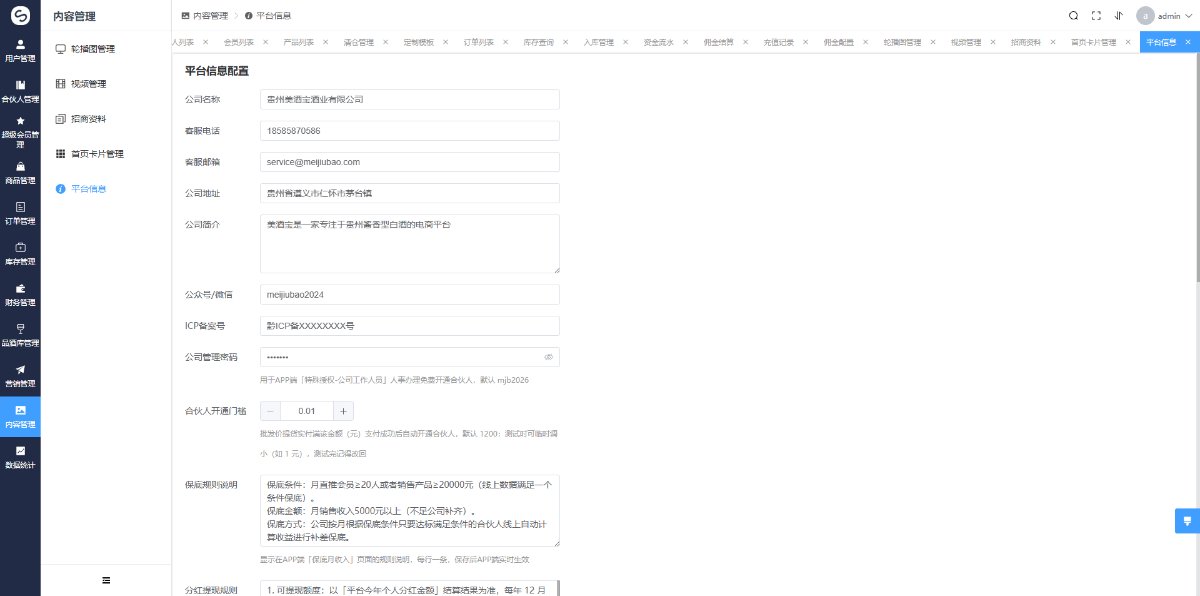Edit the 客服邮箱 input field

pos(409,161)
